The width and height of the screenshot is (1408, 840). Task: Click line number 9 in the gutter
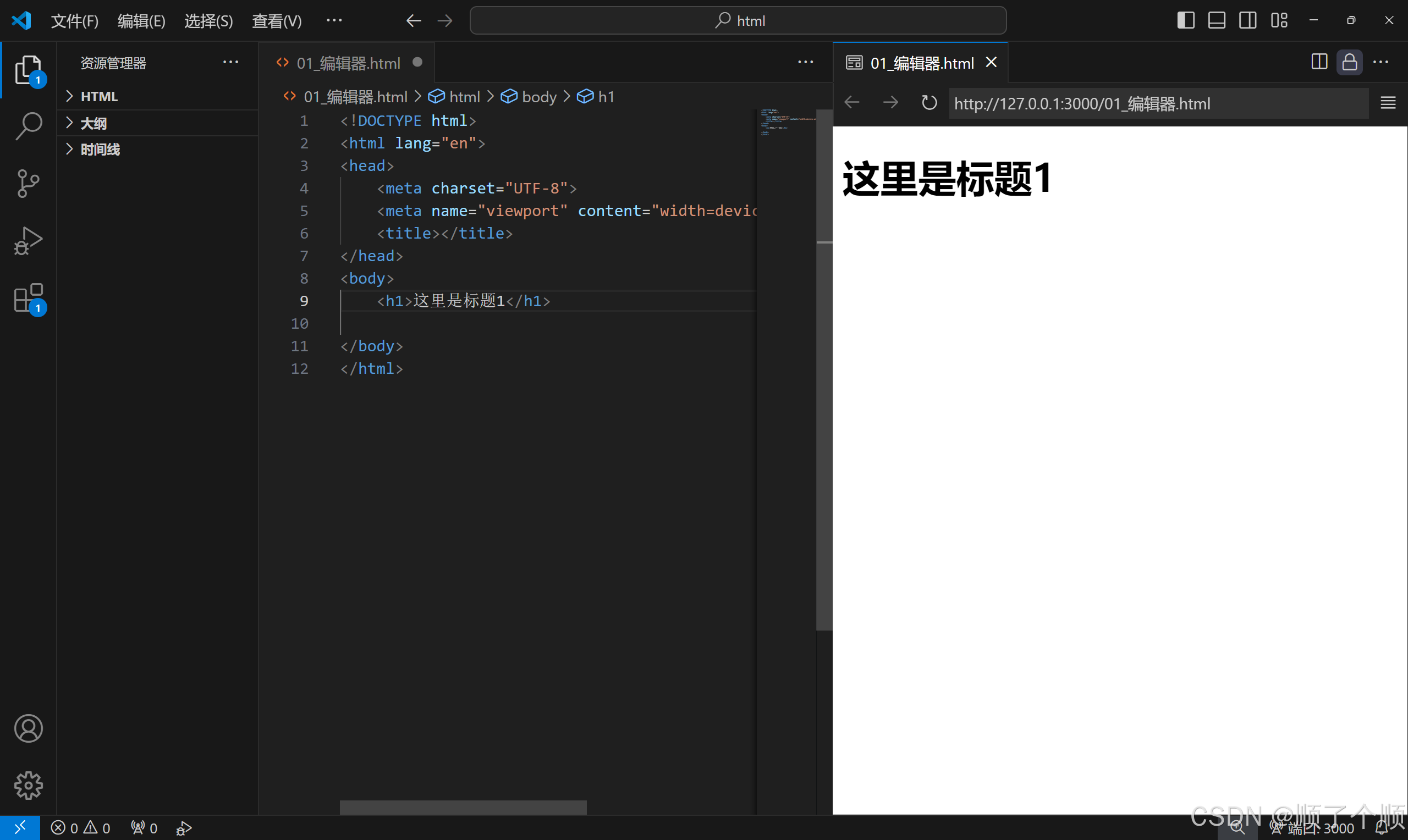click(x=304, y=301)
